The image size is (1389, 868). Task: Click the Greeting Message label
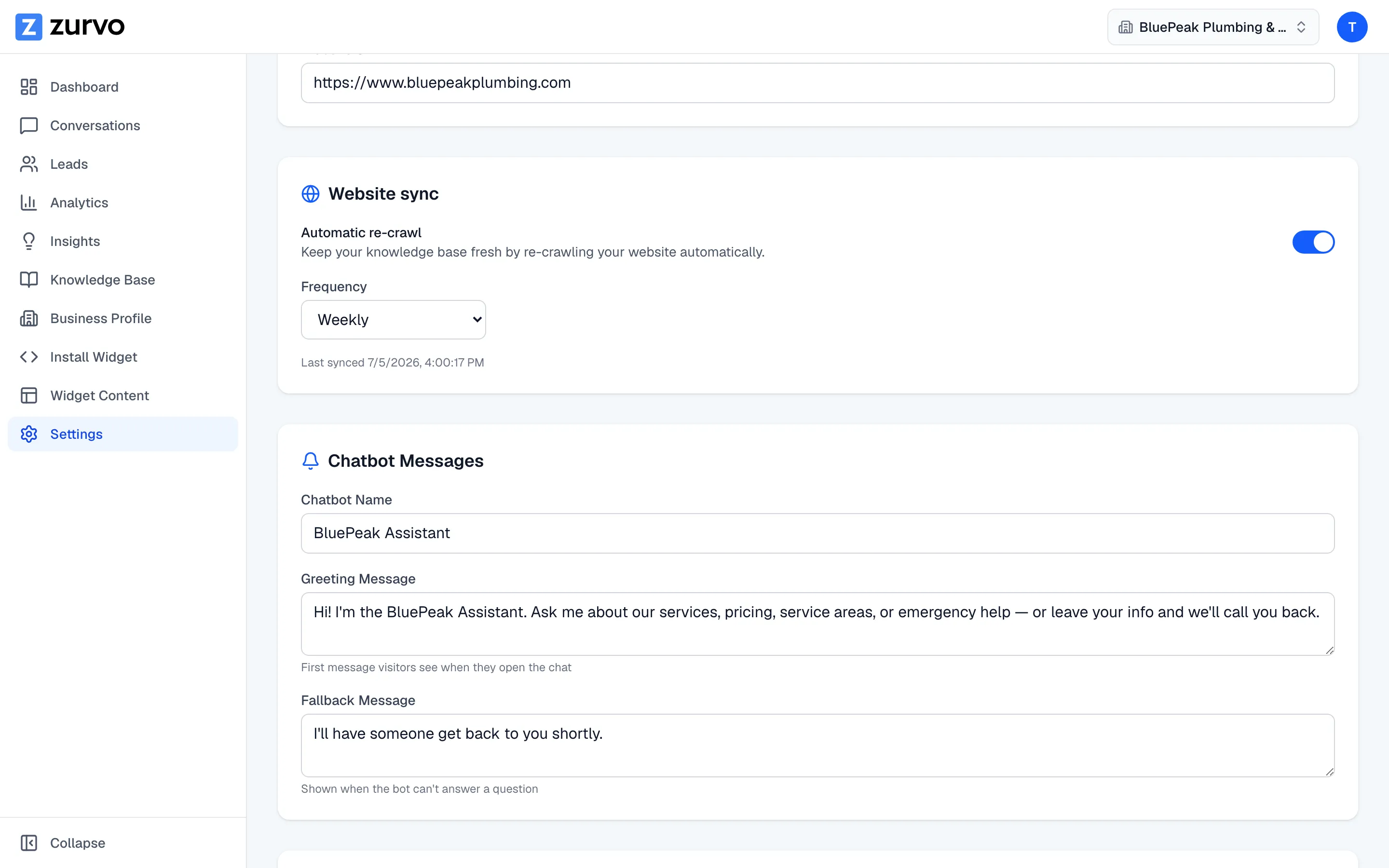[x=358, y=579]
